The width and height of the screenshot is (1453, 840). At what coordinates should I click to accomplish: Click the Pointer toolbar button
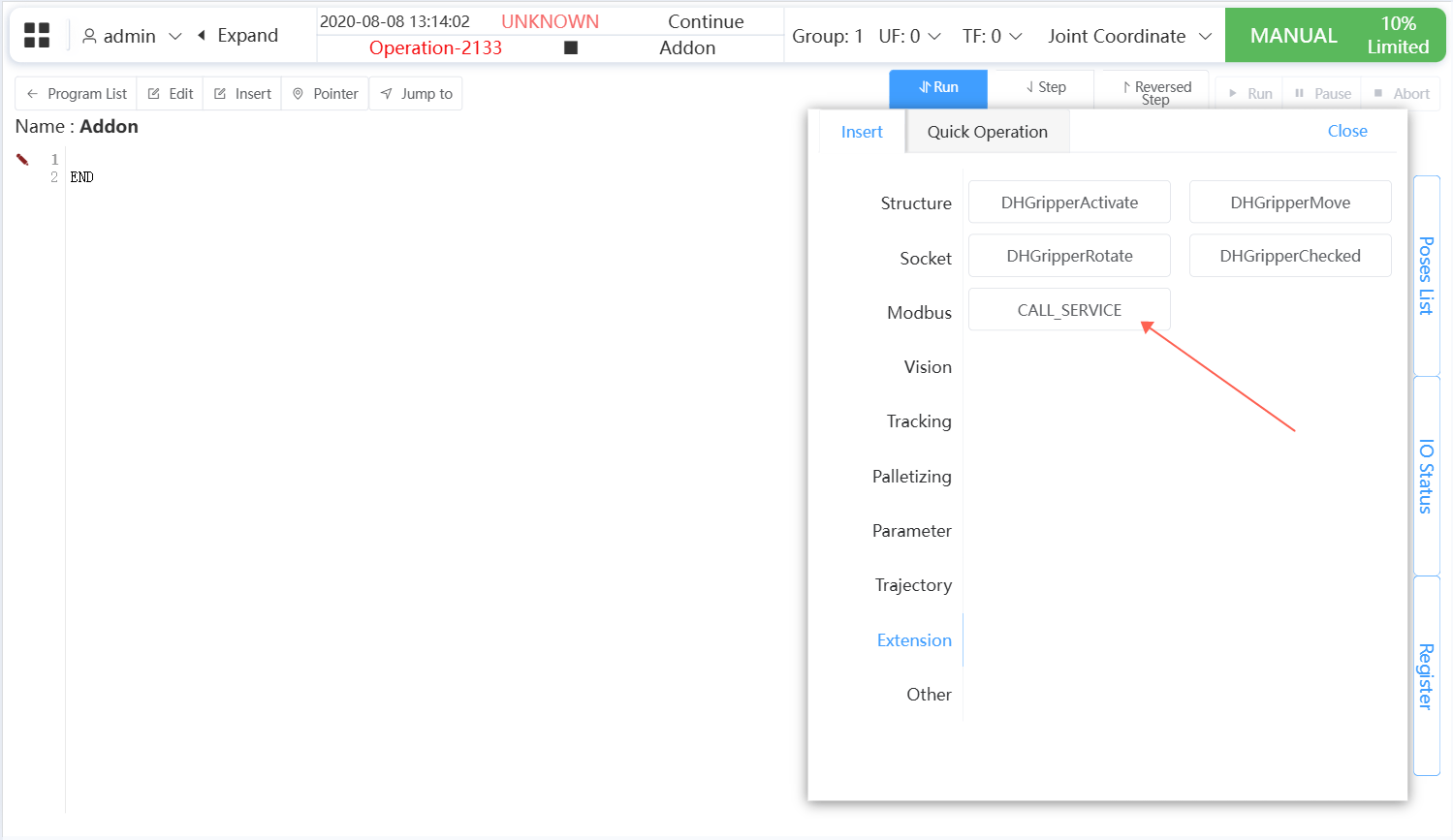[326, 94]
